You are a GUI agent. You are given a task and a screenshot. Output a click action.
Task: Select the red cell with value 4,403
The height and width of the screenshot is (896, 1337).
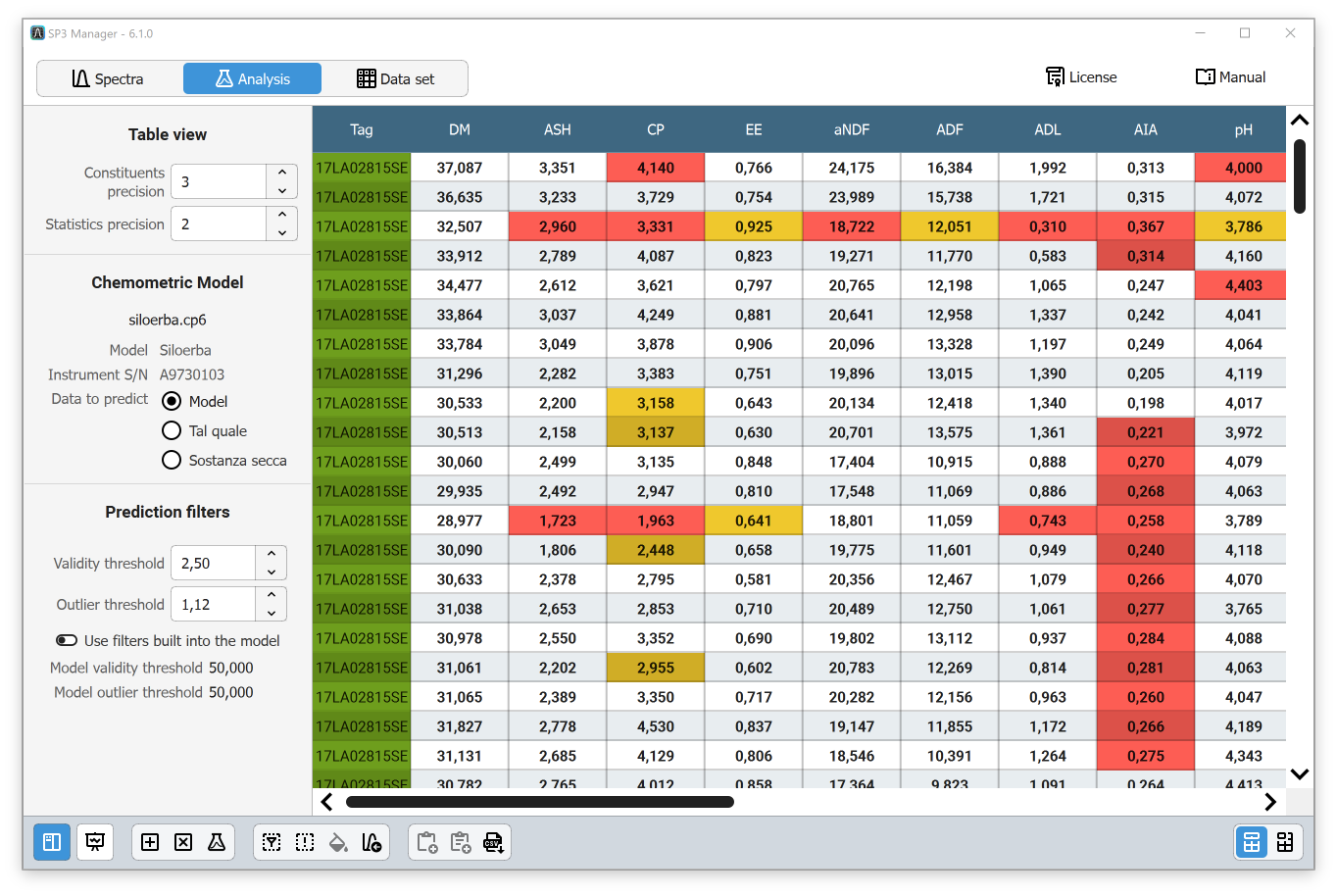1240,285
